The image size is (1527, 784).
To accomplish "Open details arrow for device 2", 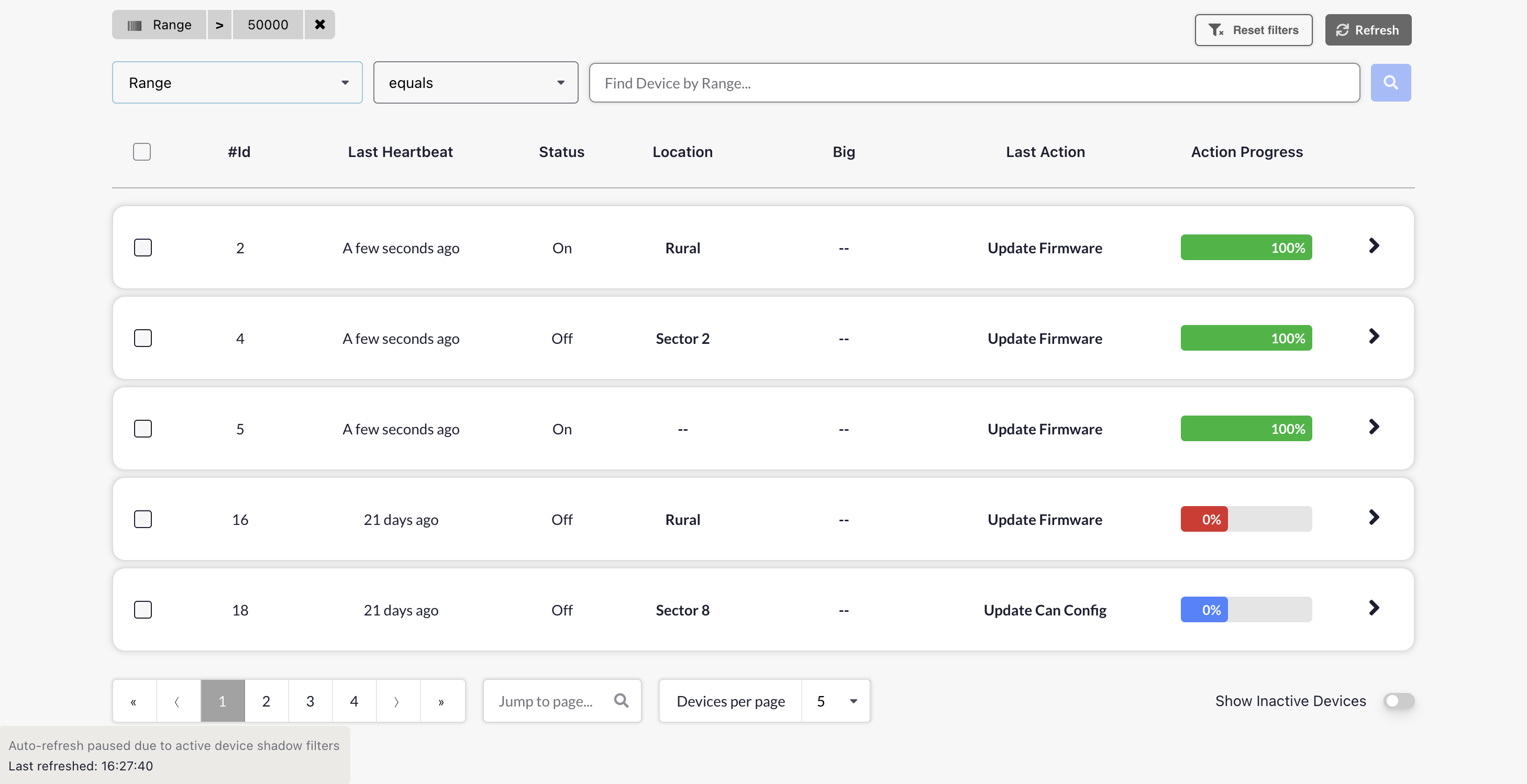I will click(x=1374, y=246).
